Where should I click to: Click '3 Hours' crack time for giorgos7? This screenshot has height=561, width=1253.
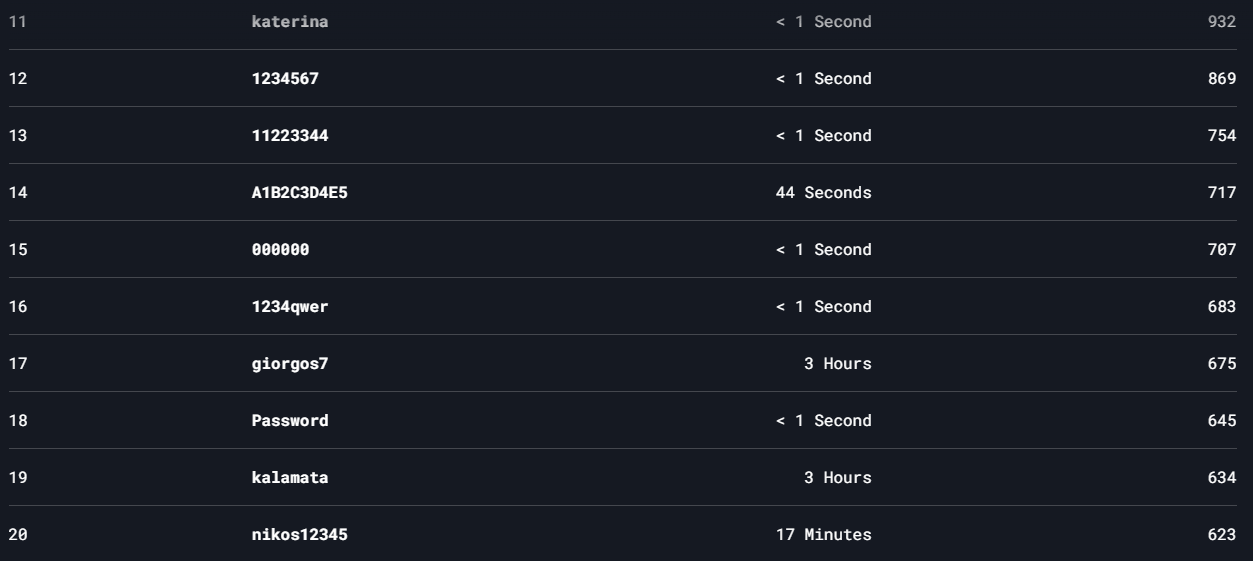click(x=838, y=363)
